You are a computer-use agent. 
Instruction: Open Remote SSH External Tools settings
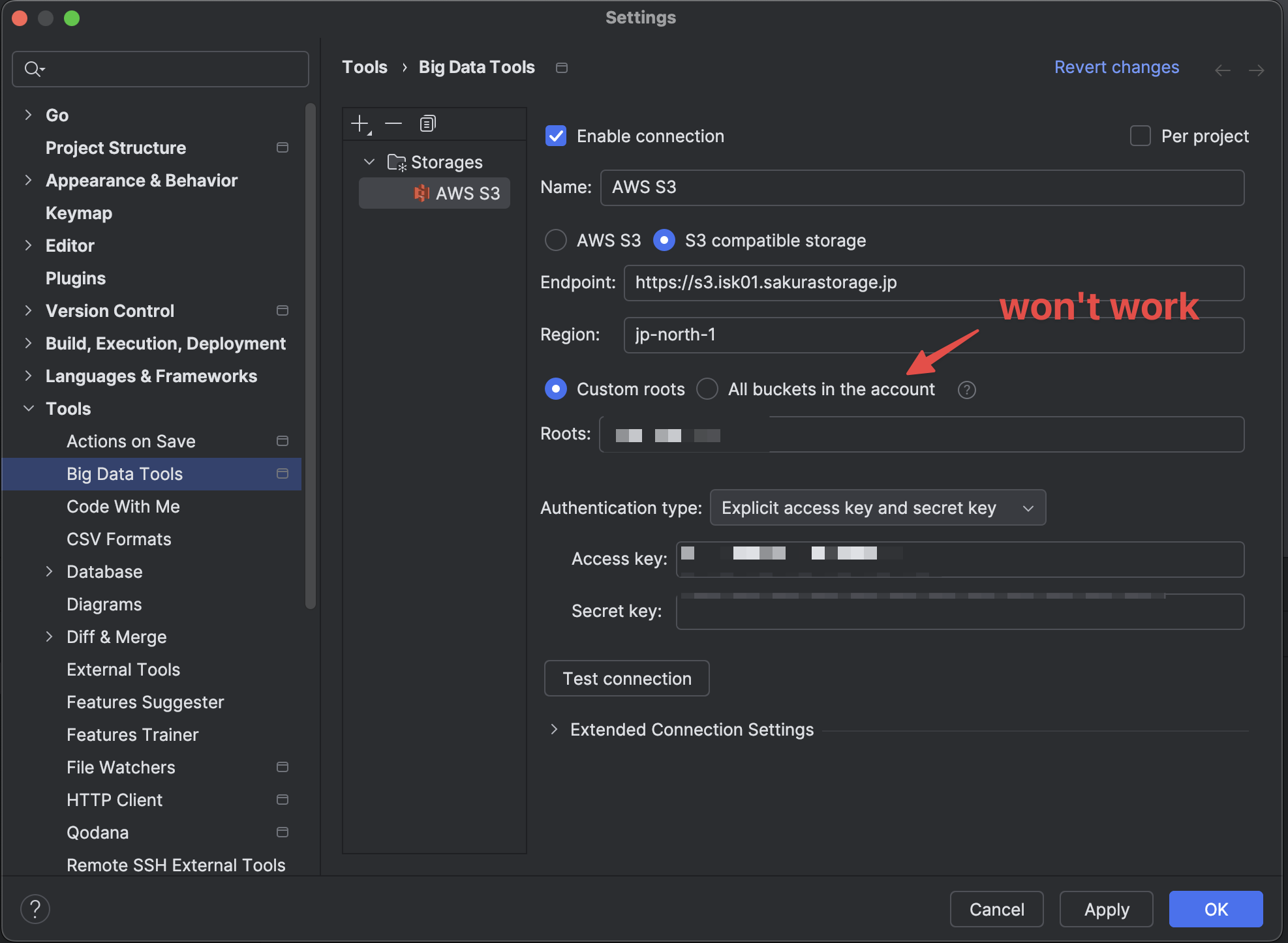point(176,865)
